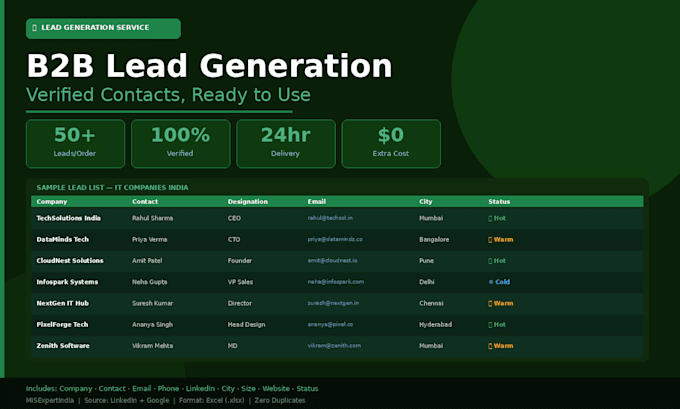This screenshot has width=680, height=409.
Task: Click the MD designation cell
Action: (232, 346)
